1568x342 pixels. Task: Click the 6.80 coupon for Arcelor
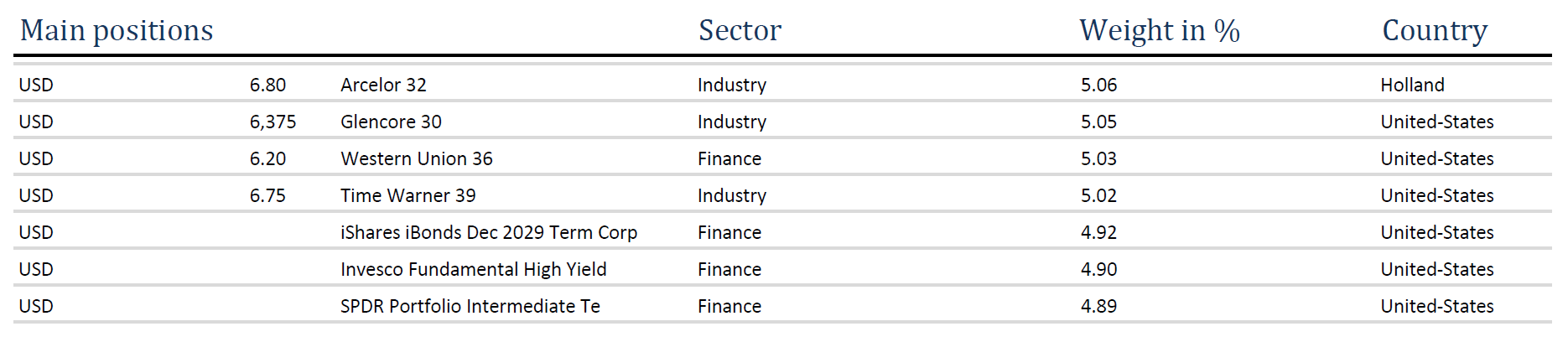click(x=267, y=85)
